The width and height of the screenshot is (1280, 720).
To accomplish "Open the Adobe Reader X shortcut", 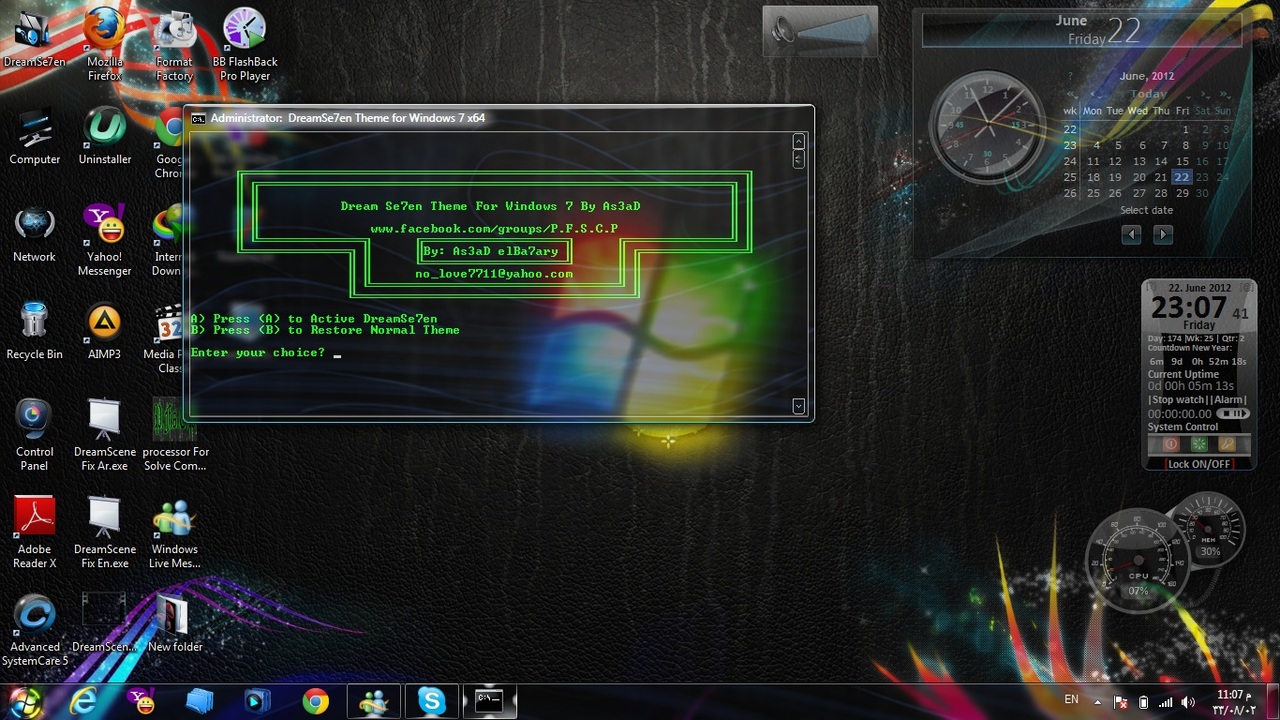I will click(34, 533).
